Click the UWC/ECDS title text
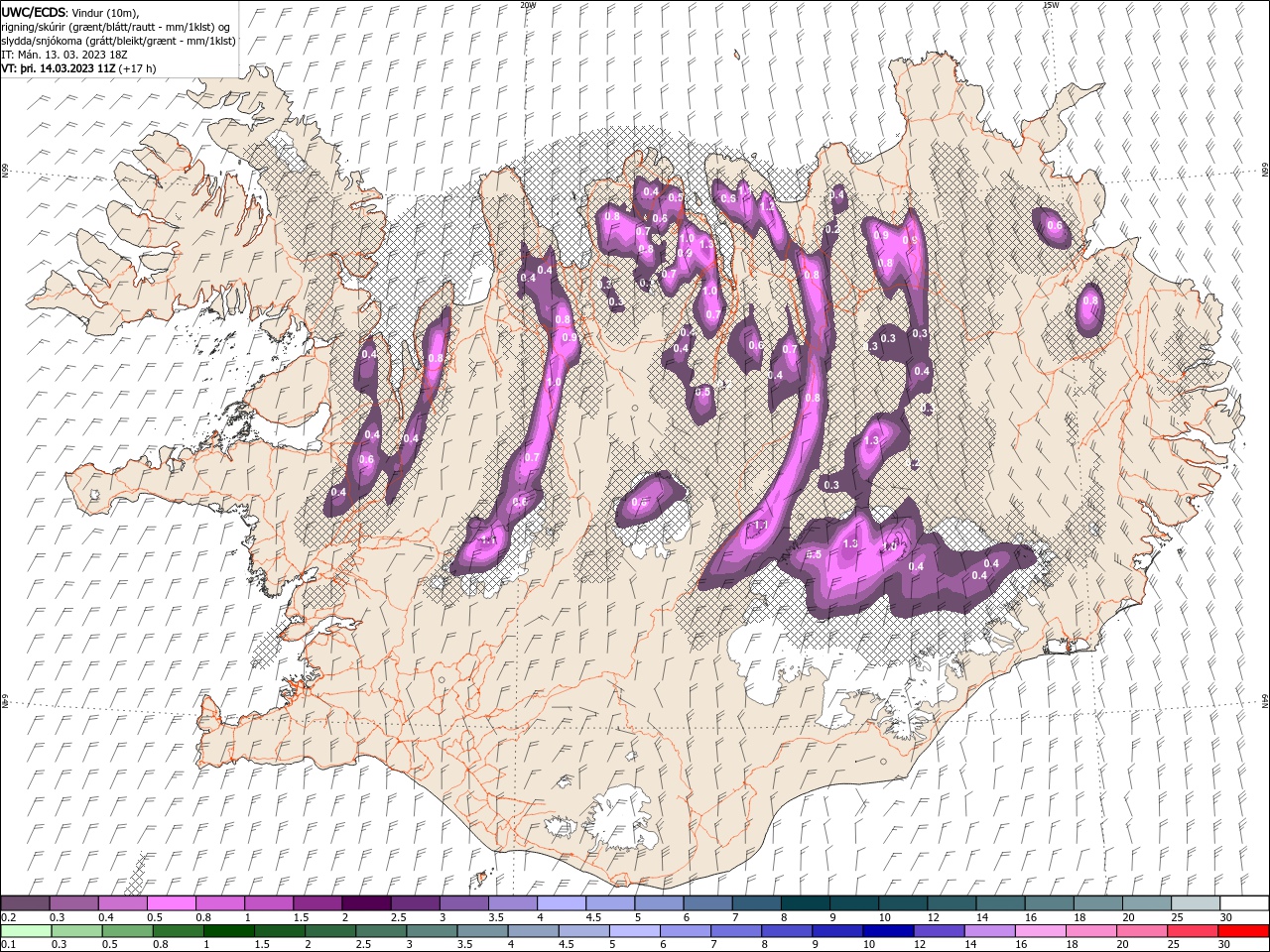The width and height of the screenshot is (1270, 952). click(x=34, y=11)
